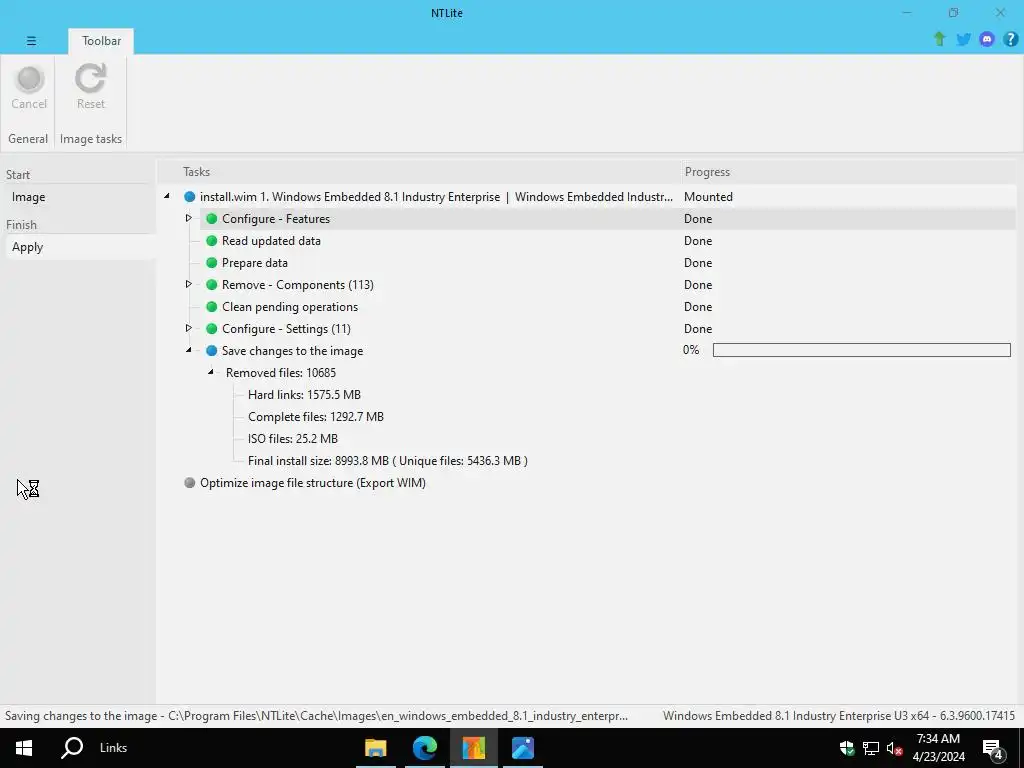Viewport: 1024px width, 768px height.
Task: Open the taskbar clock and date
Action: pyautogui.click(x=938, y=748)
